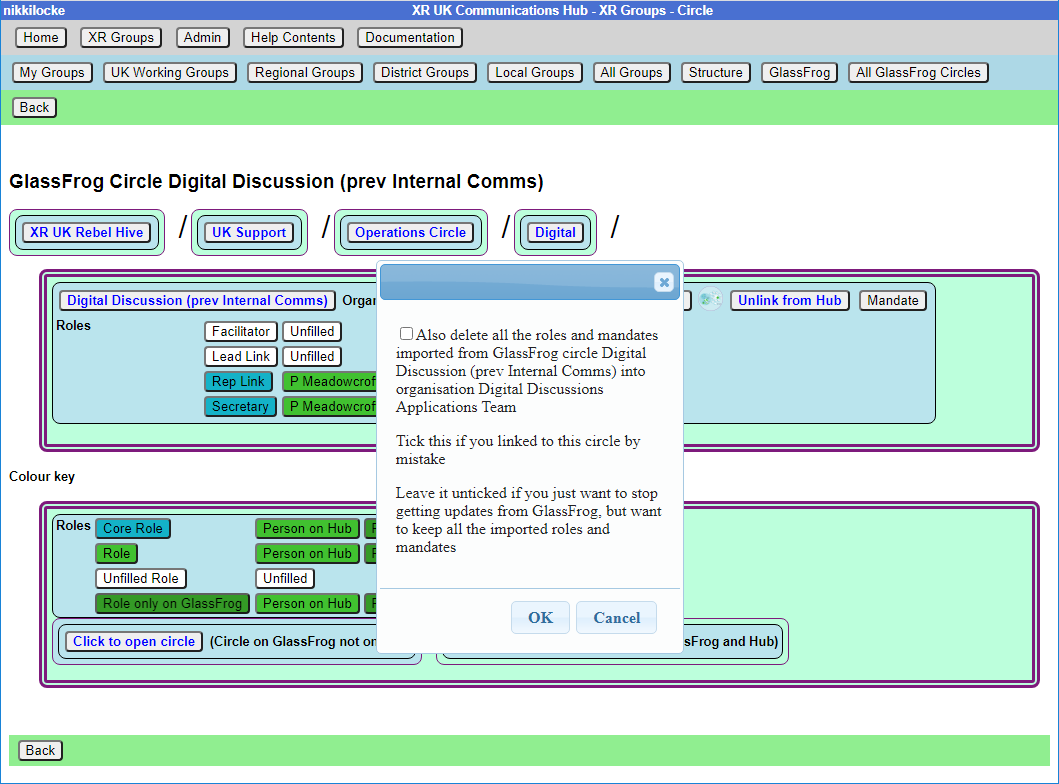
Task: Show All Groups
Action: (x=631, y=73)
